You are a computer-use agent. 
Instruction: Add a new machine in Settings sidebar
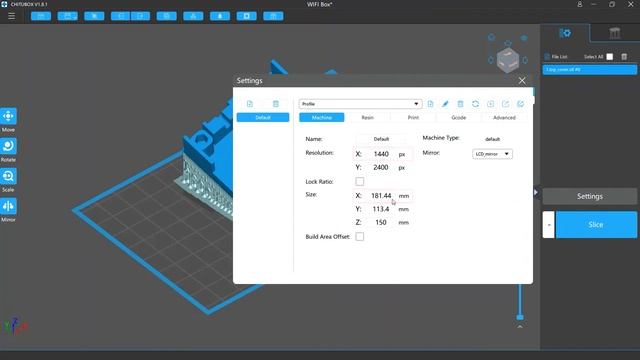tap(250, 104)
